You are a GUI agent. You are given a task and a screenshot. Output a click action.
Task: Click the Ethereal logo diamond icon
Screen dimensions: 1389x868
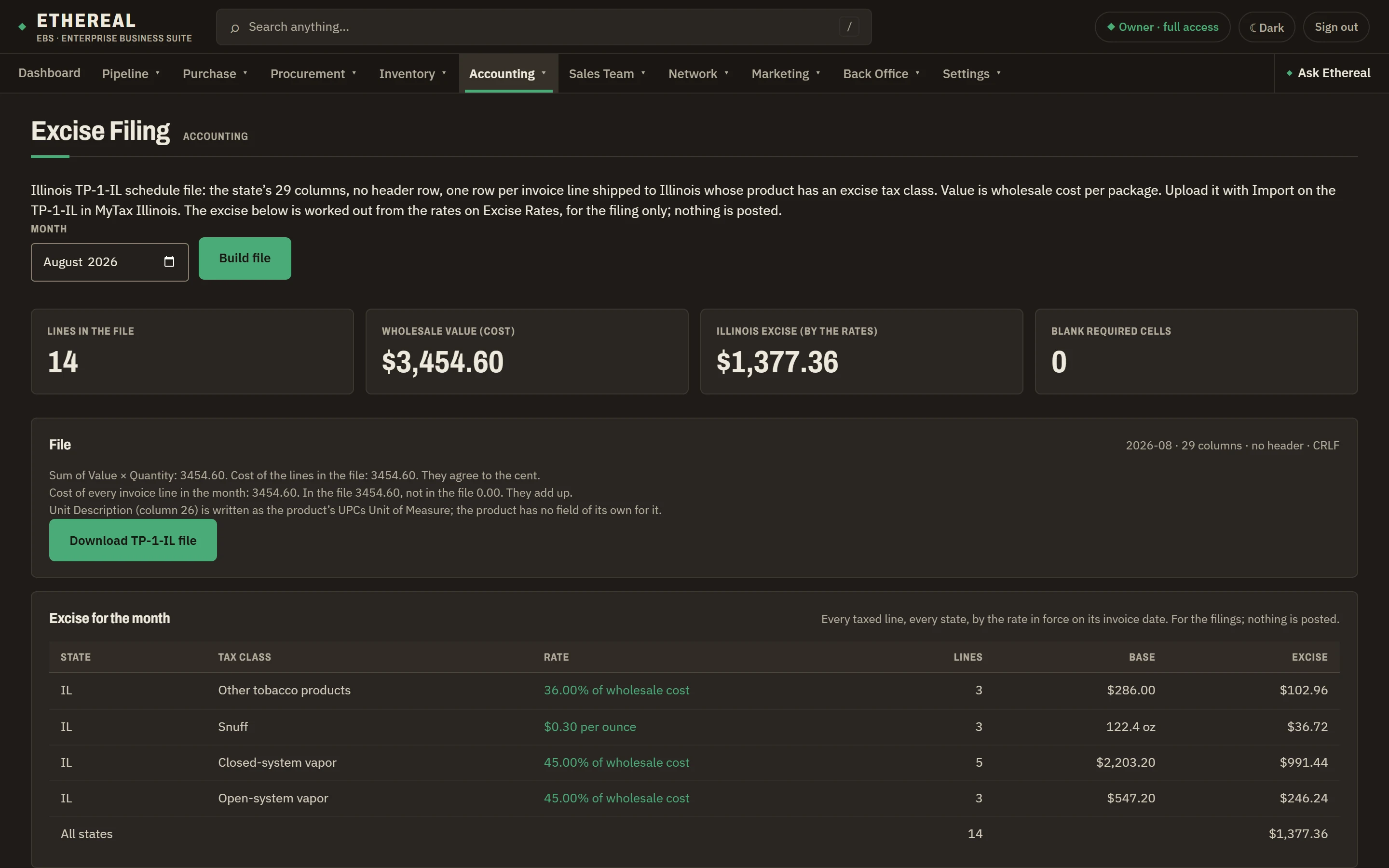22,27
